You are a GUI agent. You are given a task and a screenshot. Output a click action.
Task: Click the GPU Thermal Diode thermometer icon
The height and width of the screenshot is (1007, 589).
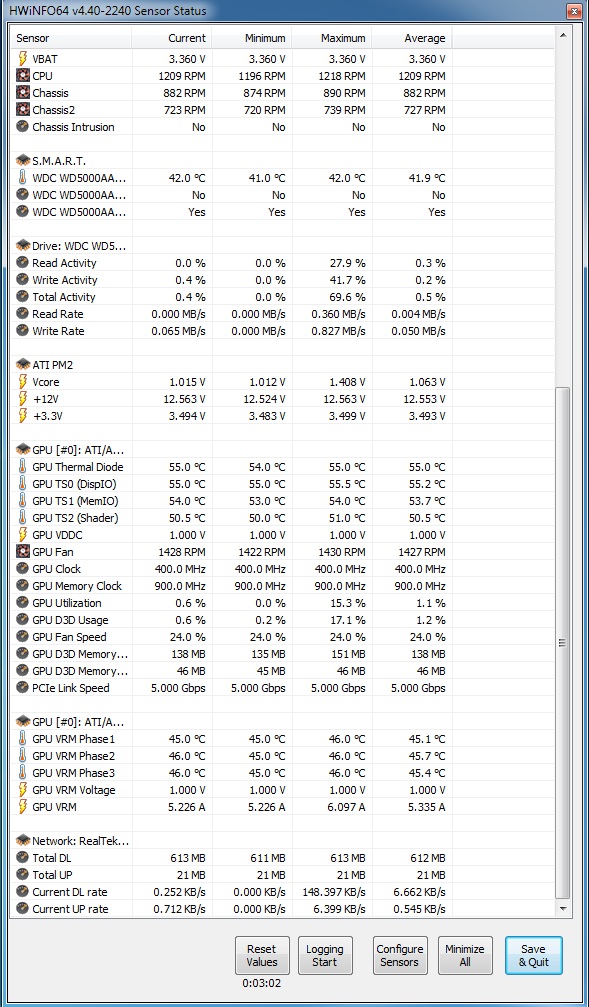point(22,467)
